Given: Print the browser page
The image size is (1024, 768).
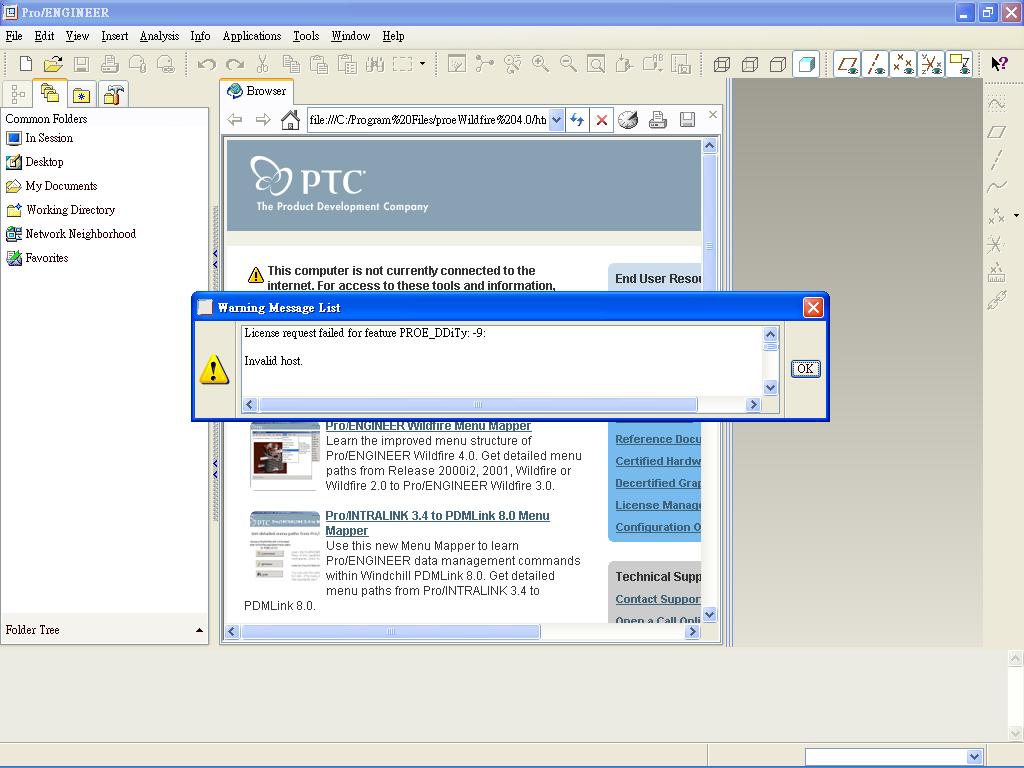Looking at the screenshot, I should click(658, 120).
